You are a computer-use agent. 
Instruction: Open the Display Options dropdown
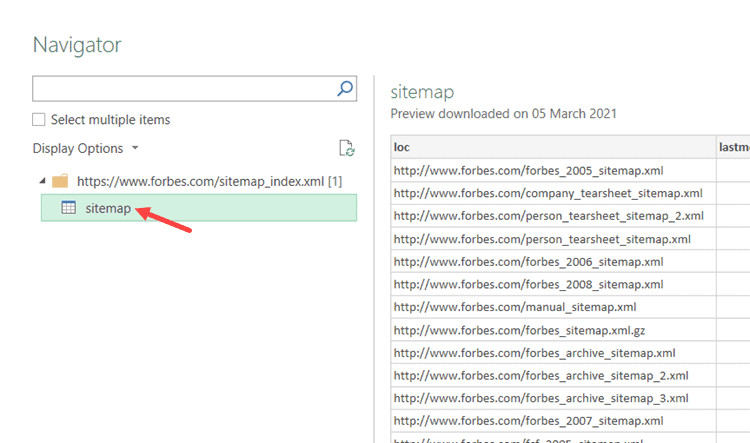click(x=86, y=149)
